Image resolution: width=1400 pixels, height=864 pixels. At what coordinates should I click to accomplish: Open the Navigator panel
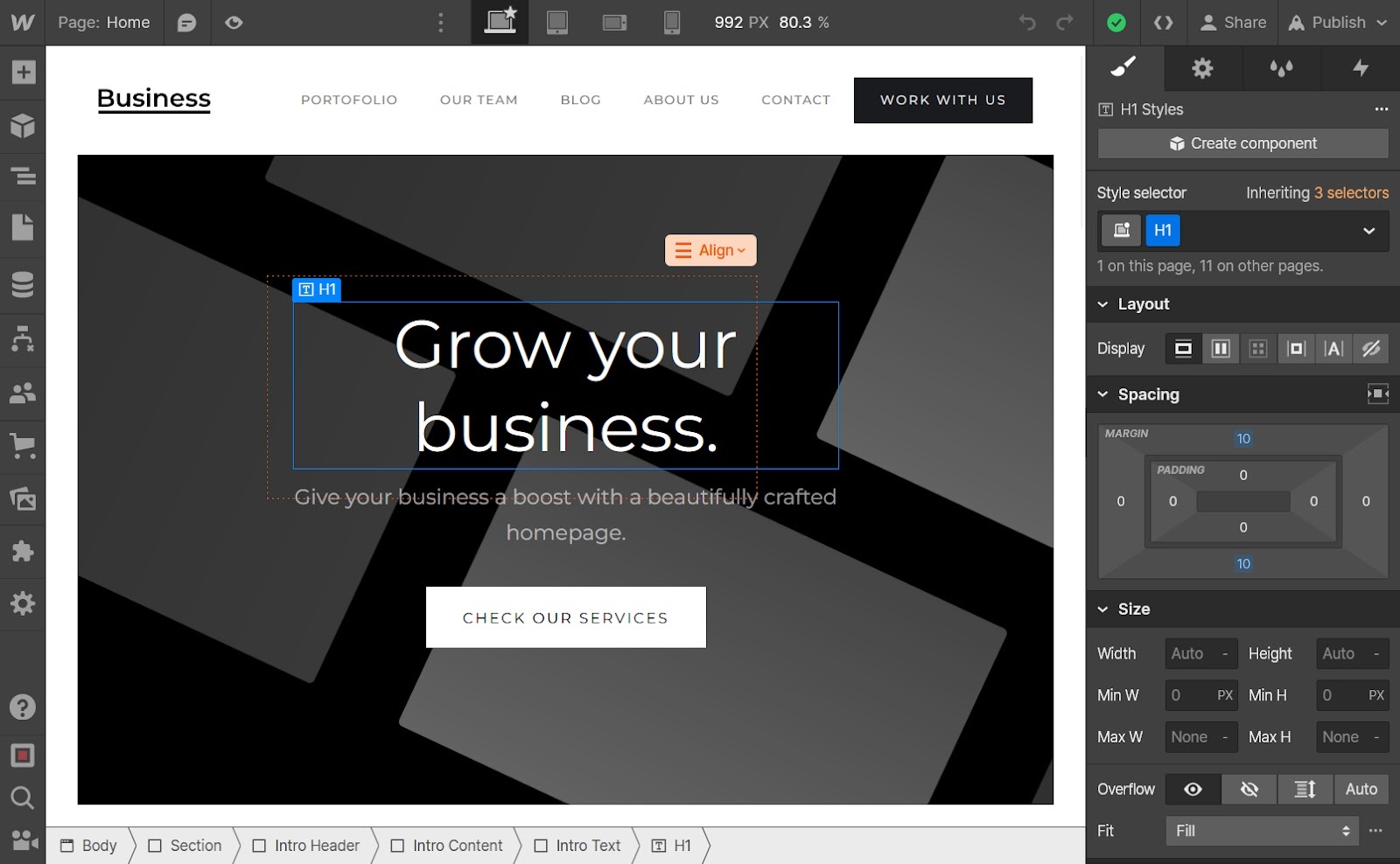tap(23, 176)
